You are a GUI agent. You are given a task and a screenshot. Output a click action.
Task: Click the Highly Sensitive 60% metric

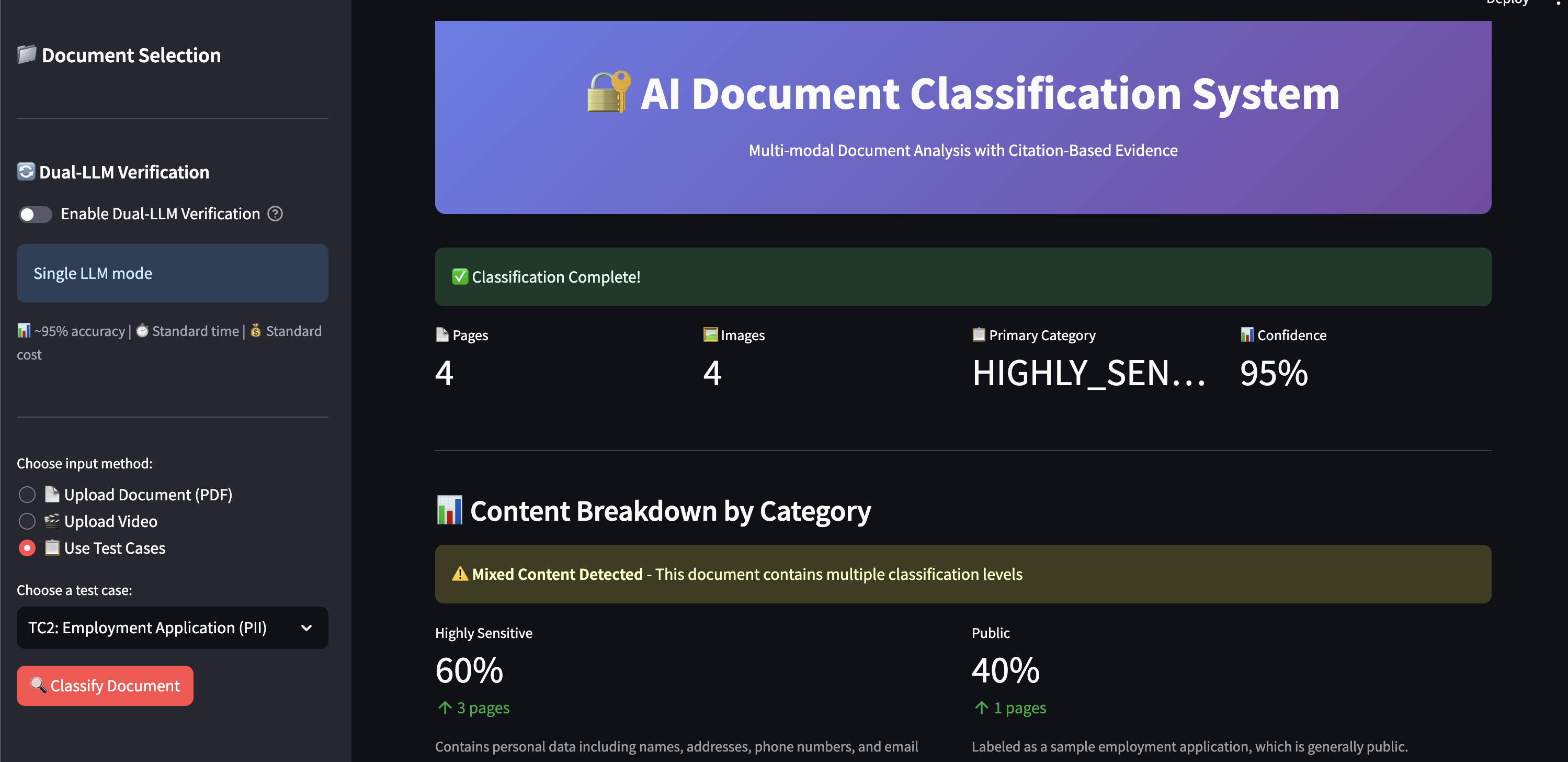[x=469, y=670]
